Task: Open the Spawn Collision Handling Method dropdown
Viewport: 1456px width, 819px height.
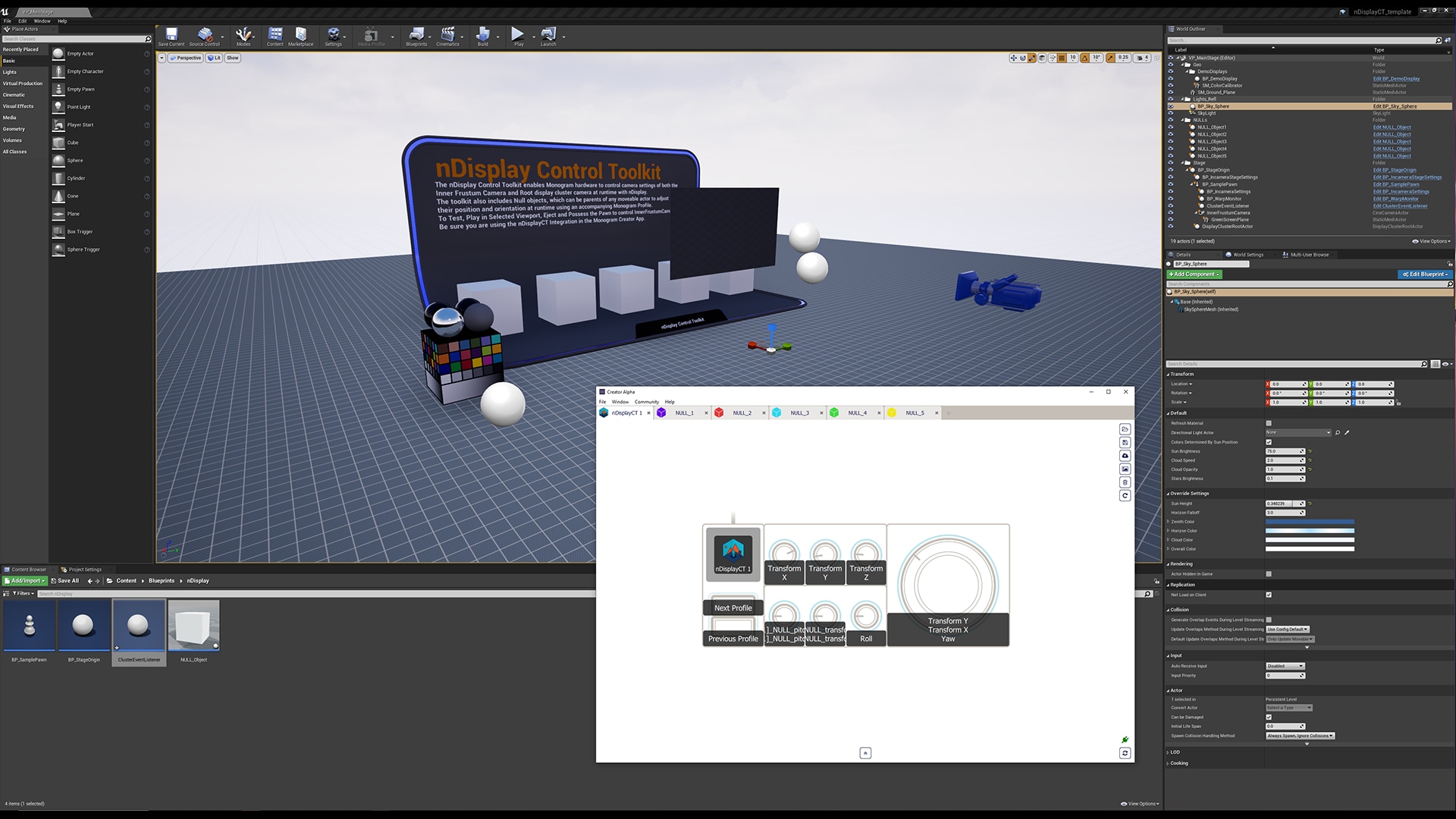Action: coord(1300,736)
